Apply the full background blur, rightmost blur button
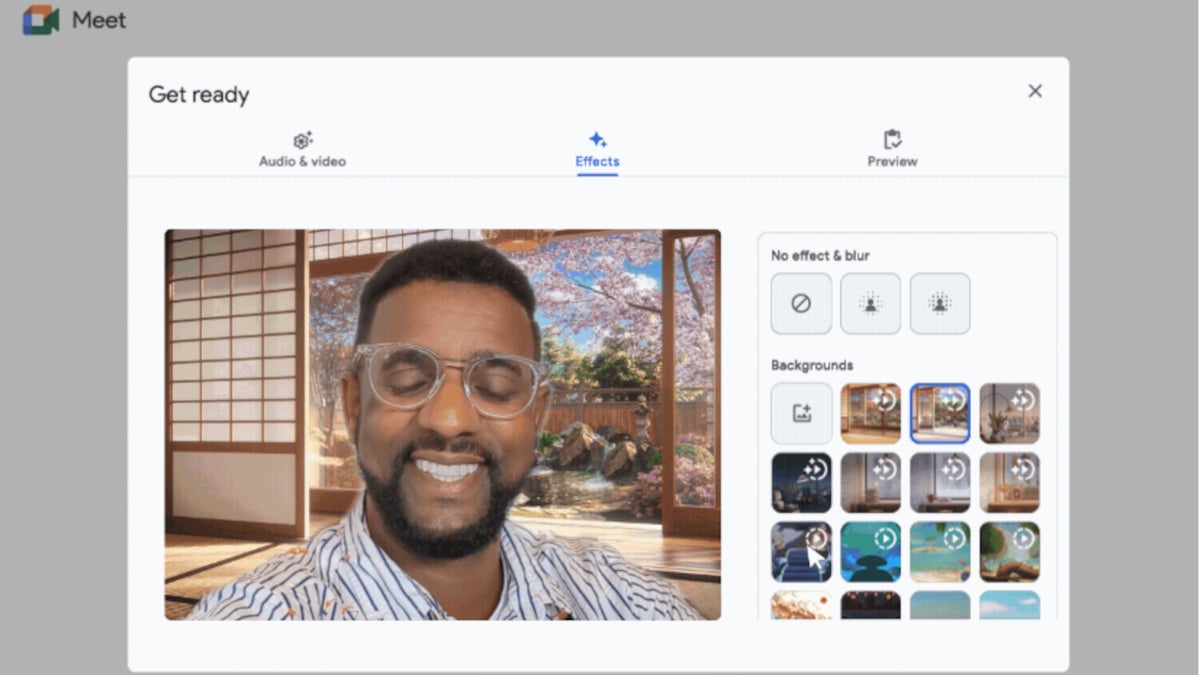The width and height of the screenshot is (1200, 675). click(x=940, y=304)
